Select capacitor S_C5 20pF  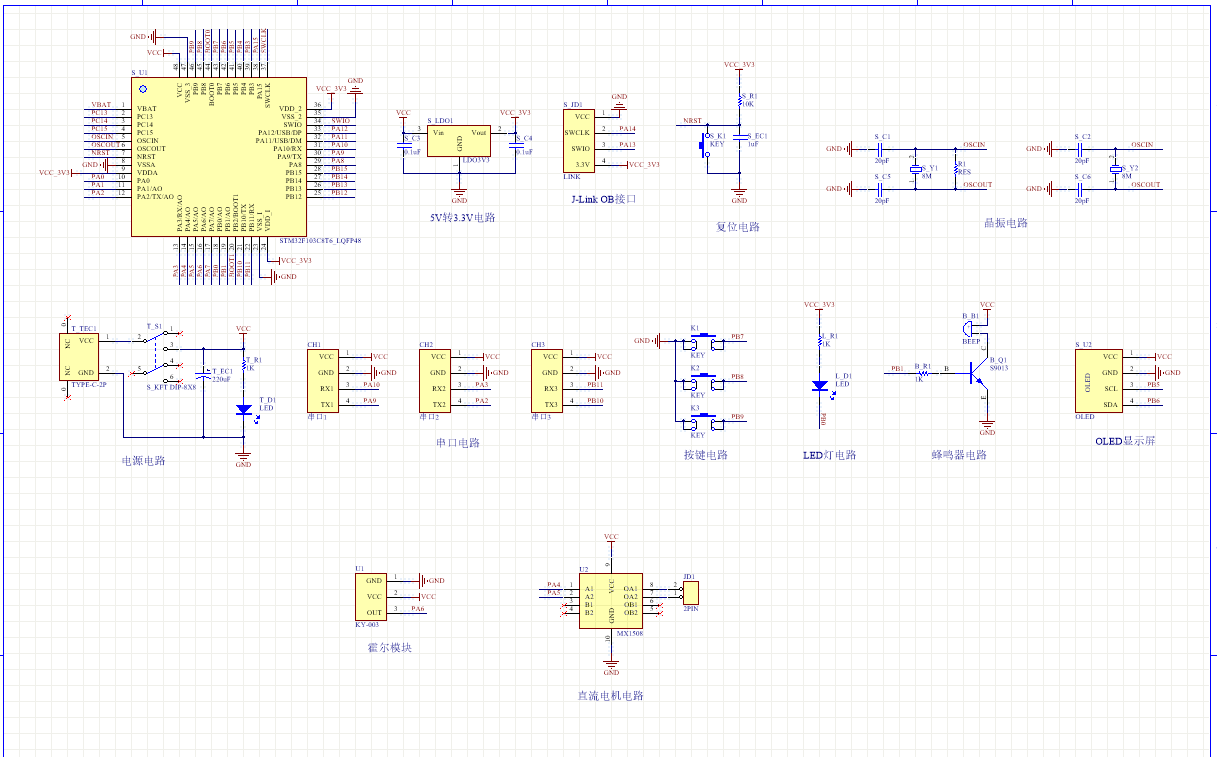point(880,188)
